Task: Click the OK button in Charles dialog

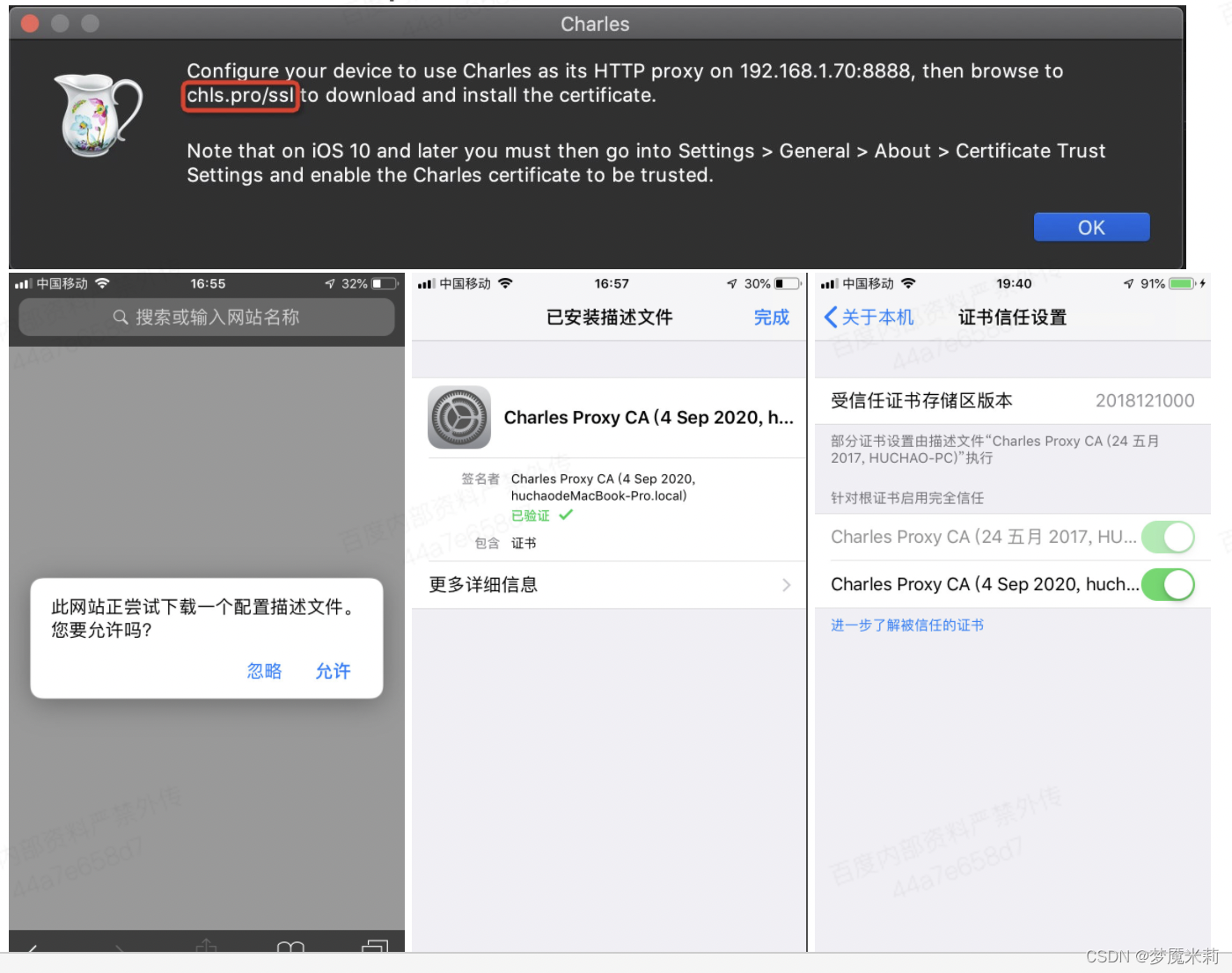Action: [1091, 227]
